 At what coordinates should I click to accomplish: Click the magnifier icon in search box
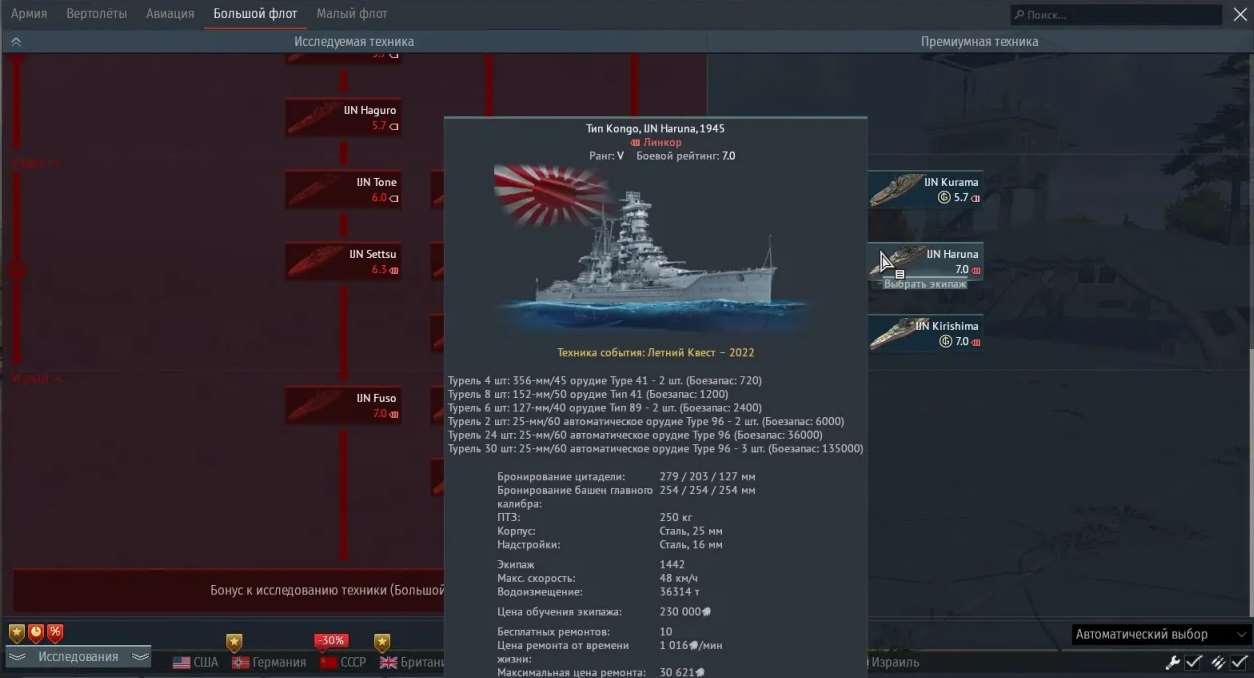point(1019,15)
